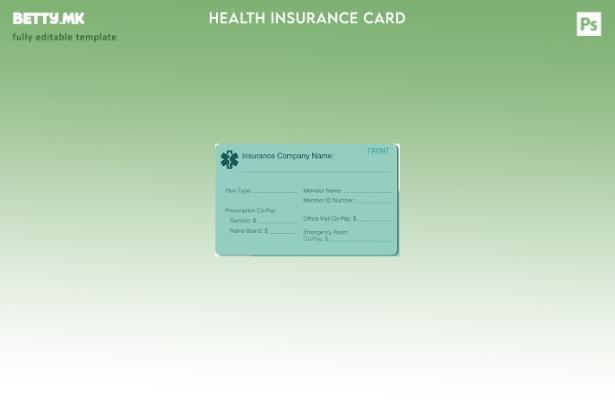Click the 'Office Visit Co-Pay' label text
The height and width of the screenshot is (400, 615).
point(327,218)
